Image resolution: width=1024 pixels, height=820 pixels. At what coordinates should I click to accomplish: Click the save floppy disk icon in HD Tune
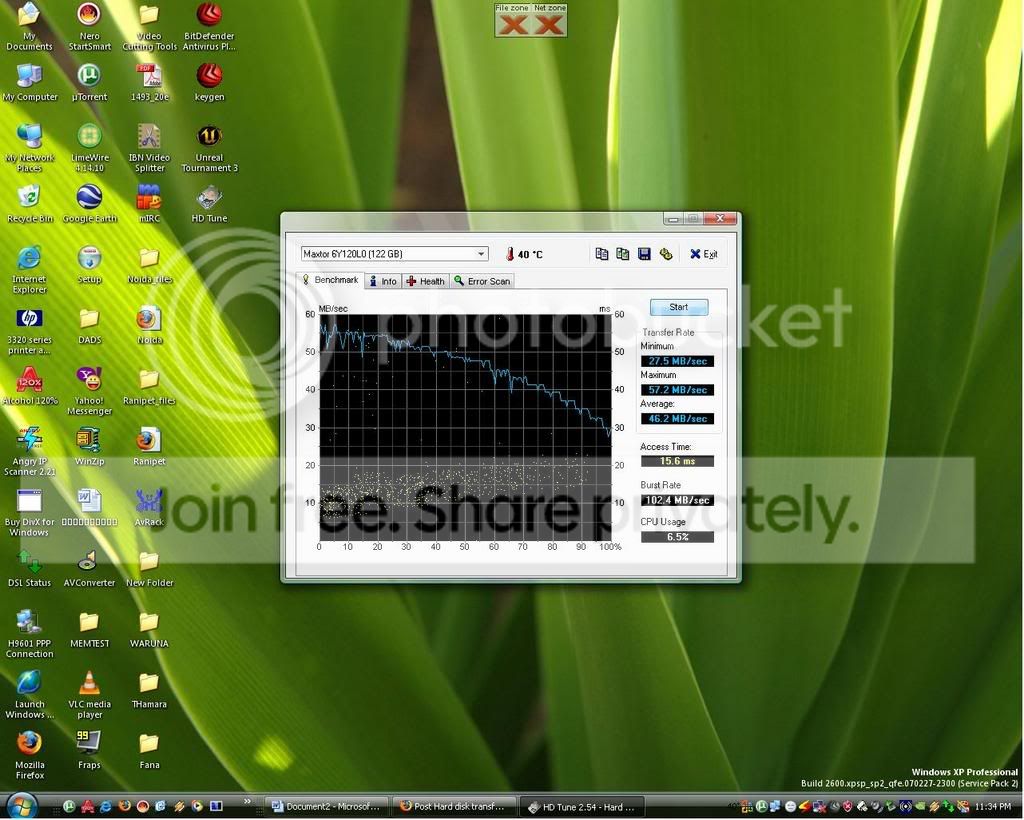coord(644,254)
